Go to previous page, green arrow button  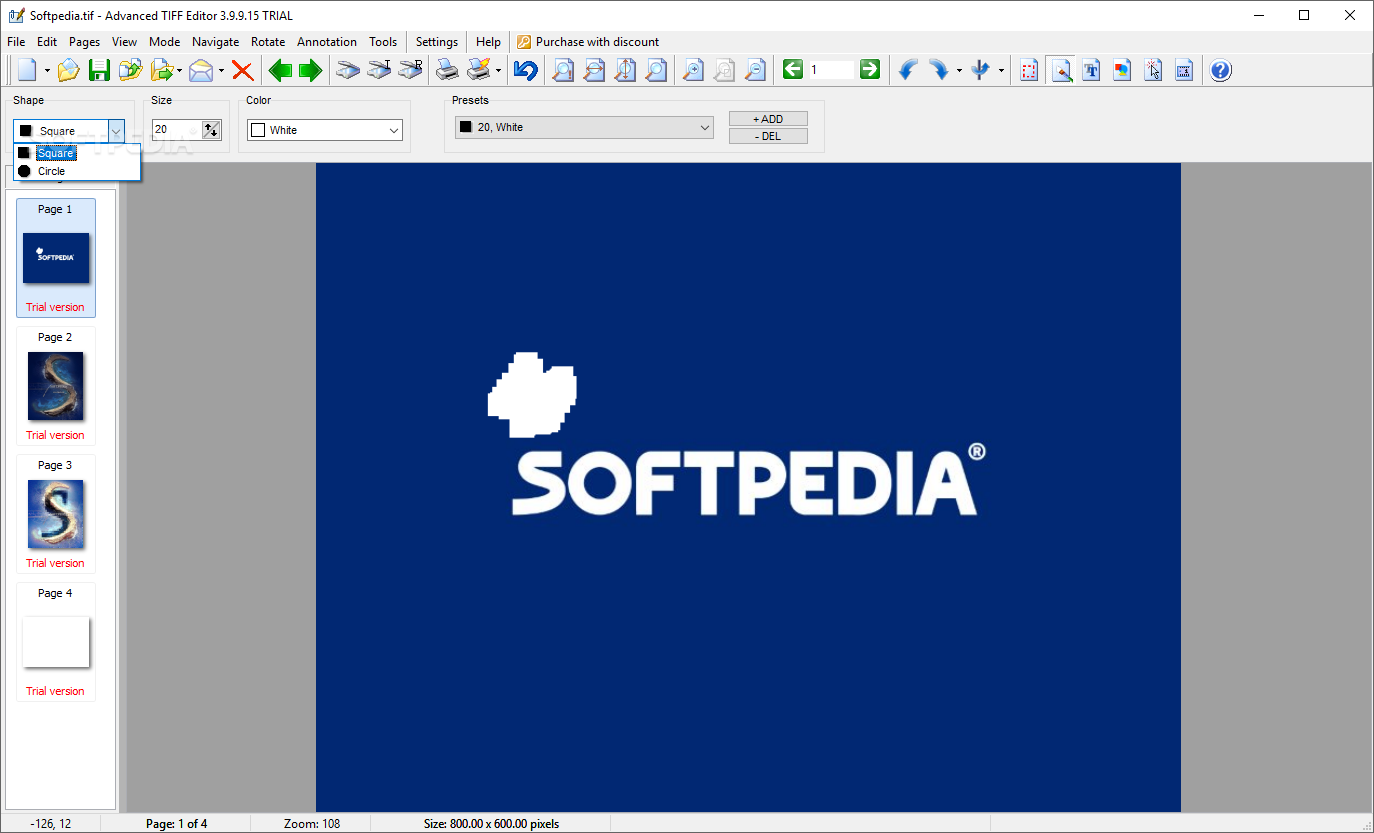coord(793,69)
